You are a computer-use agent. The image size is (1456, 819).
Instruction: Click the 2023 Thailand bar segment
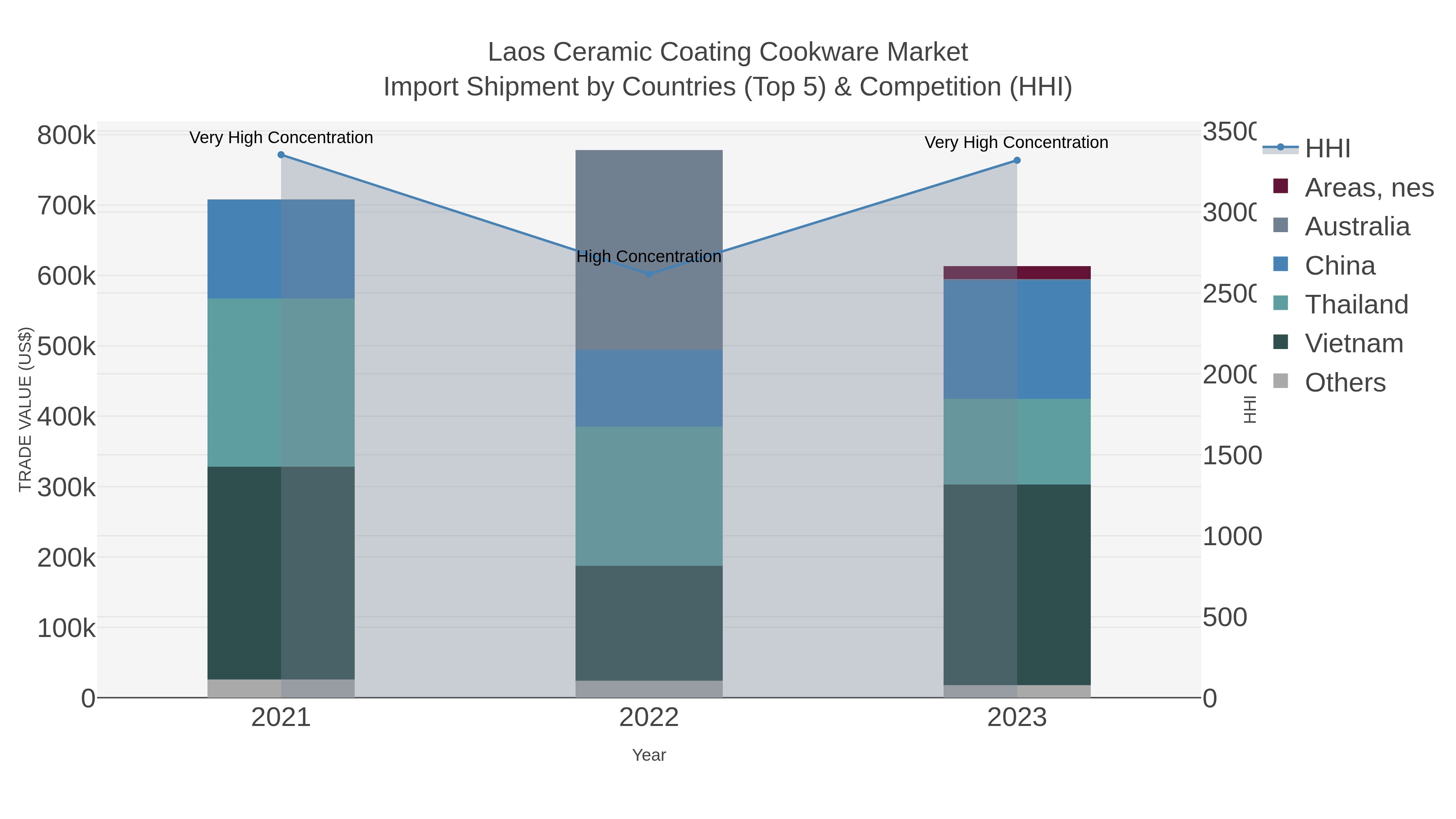point(1017,442)
